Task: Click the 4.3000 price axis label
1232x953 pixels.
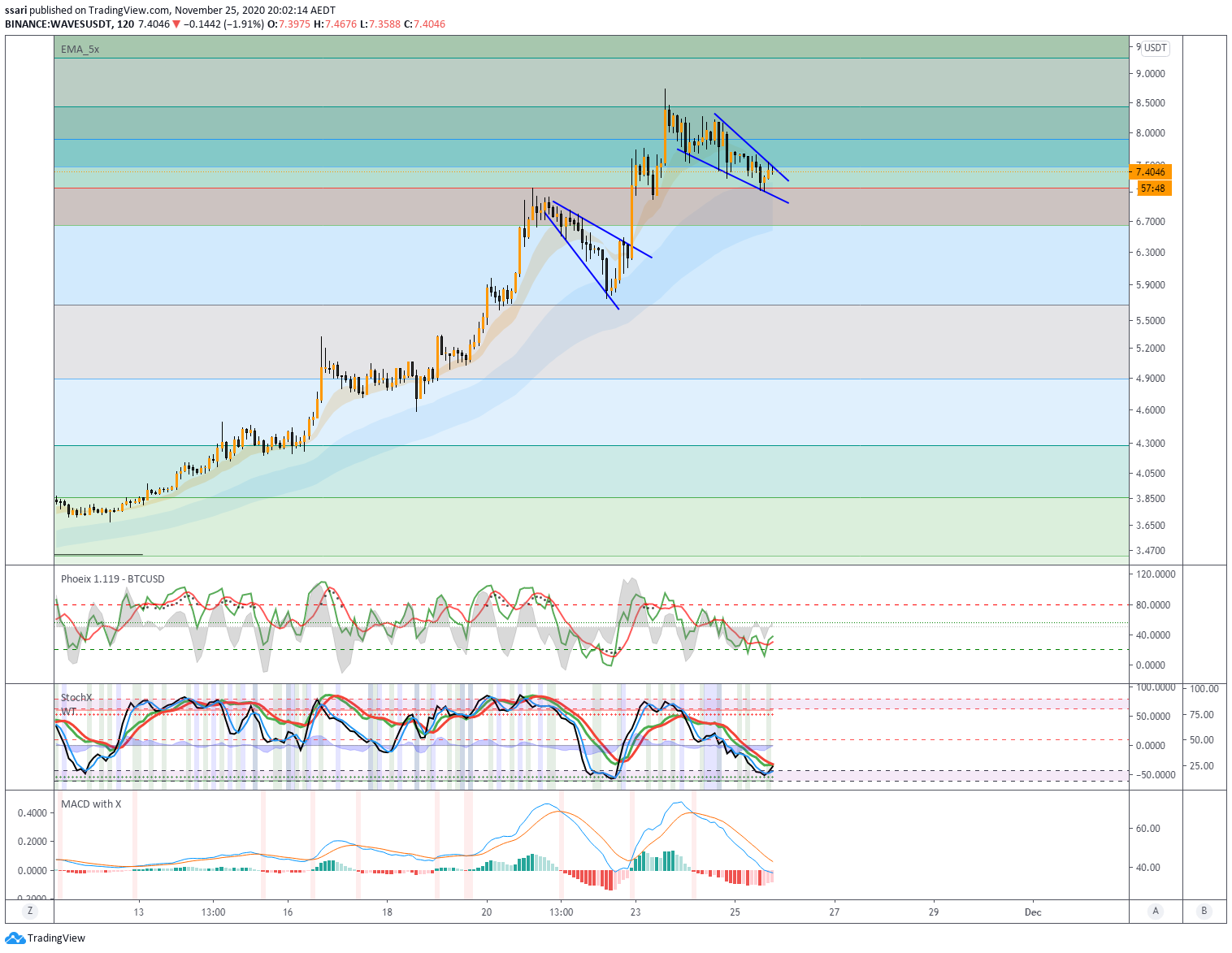Action: (x=1151, y=444)
